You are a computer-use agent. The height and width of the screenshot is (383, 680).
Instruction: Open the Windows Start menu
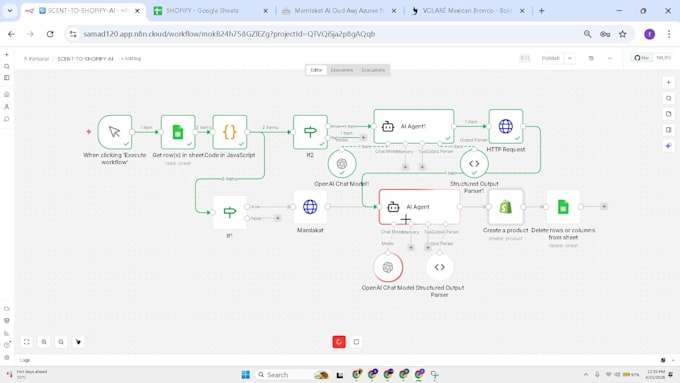[x=245, y=374]
